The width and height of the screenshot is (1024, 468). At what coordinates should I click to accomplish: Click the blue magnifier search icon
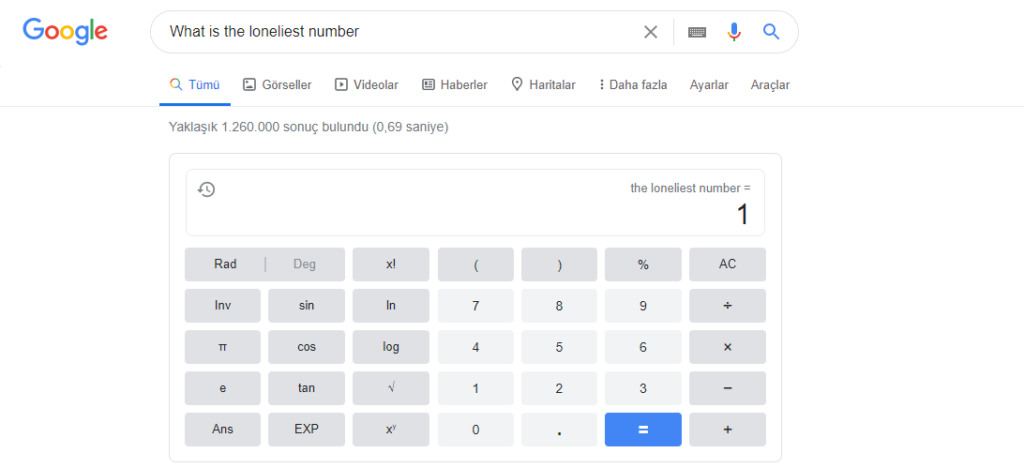pos(771,32)
